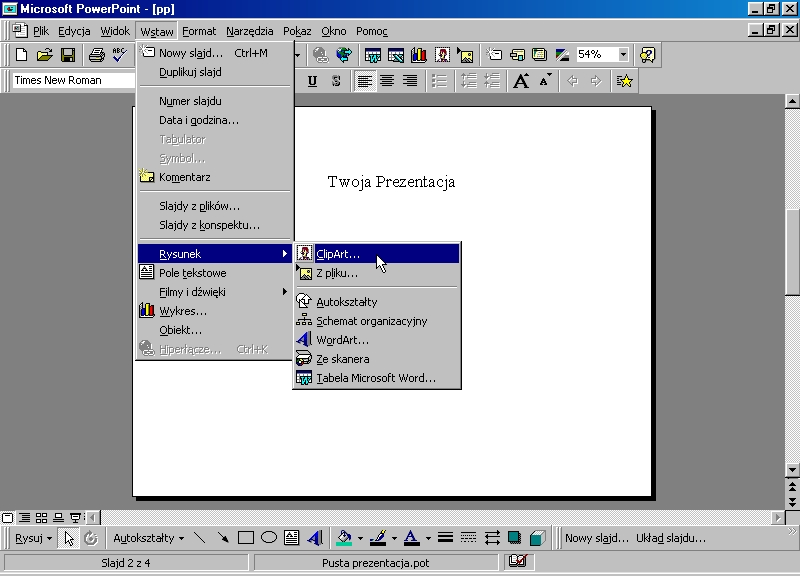The height and width of the screenshot is (576, 800).
Task: Choose ClipArt... from the Rysunek submenu
Action: [377, 254]
